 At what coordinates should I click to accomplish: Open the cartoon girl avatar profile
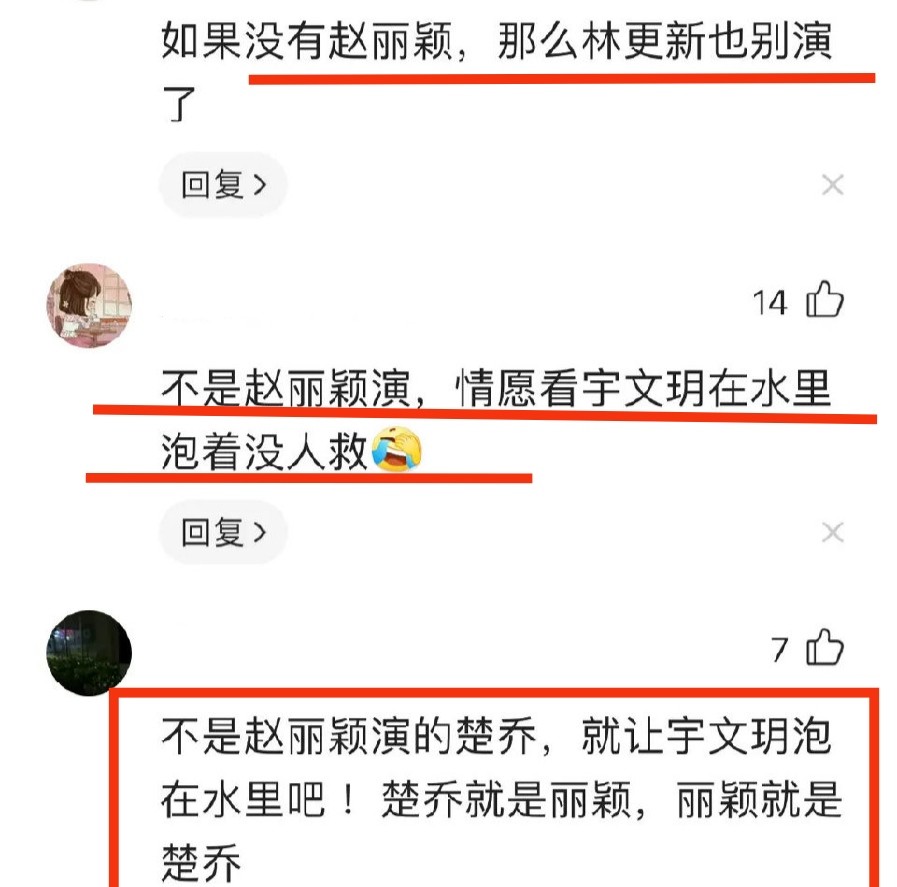(x=89, y=305)
